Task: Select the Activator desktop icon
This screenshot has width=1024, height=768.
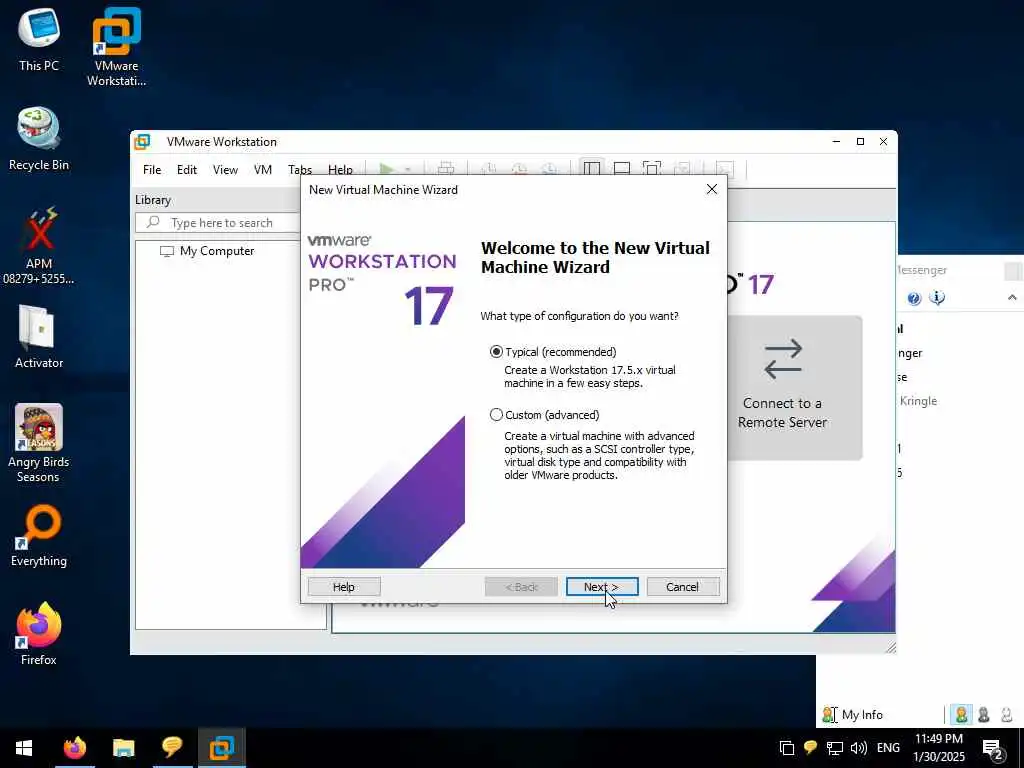Action: point(39,337)
